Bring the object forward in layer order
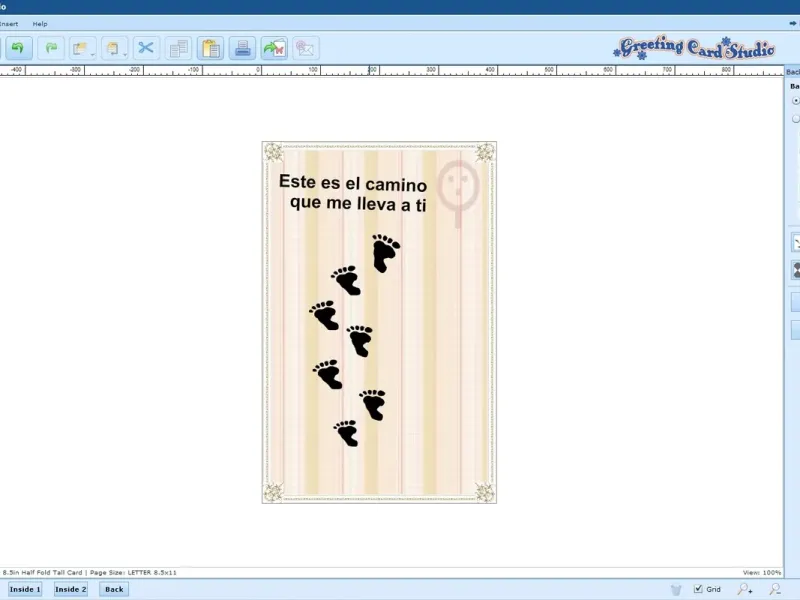 coord(80,48)
